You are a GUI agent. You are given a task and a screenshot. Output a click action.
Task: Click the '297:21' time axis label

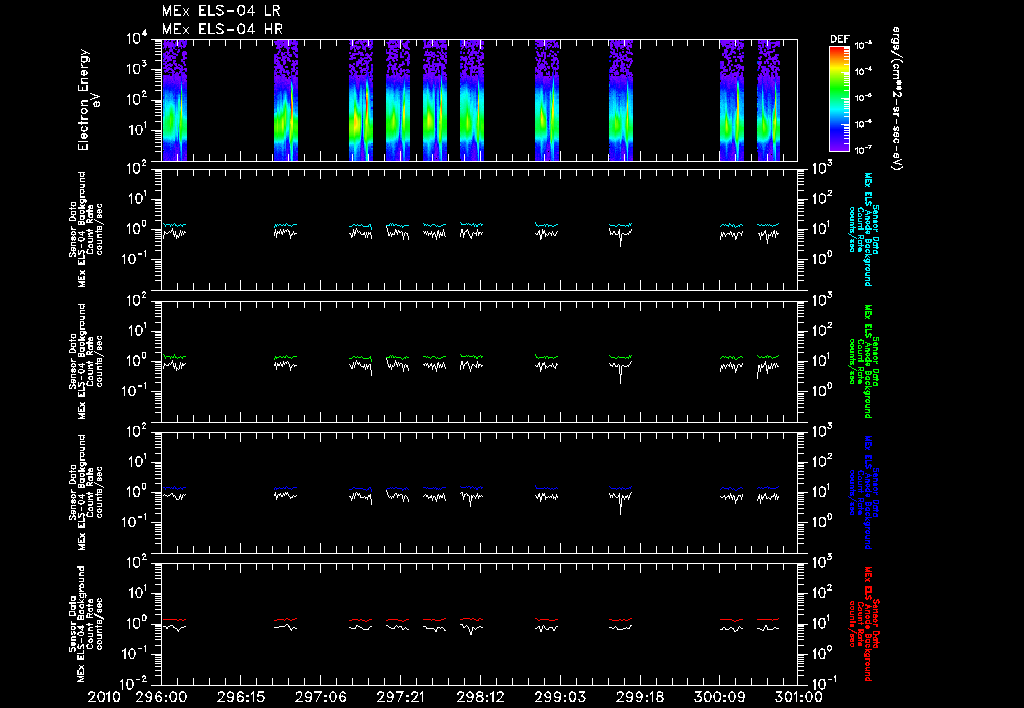400,697
